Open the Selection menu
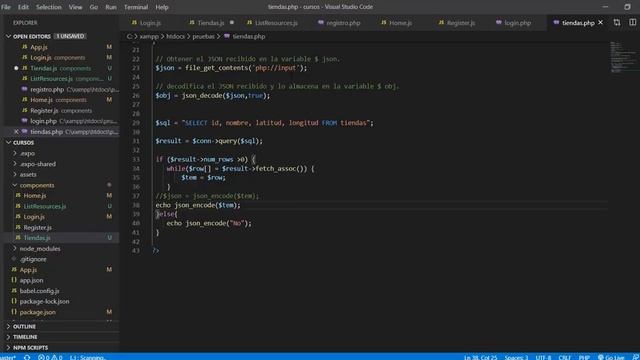 (x=49, y=7)
